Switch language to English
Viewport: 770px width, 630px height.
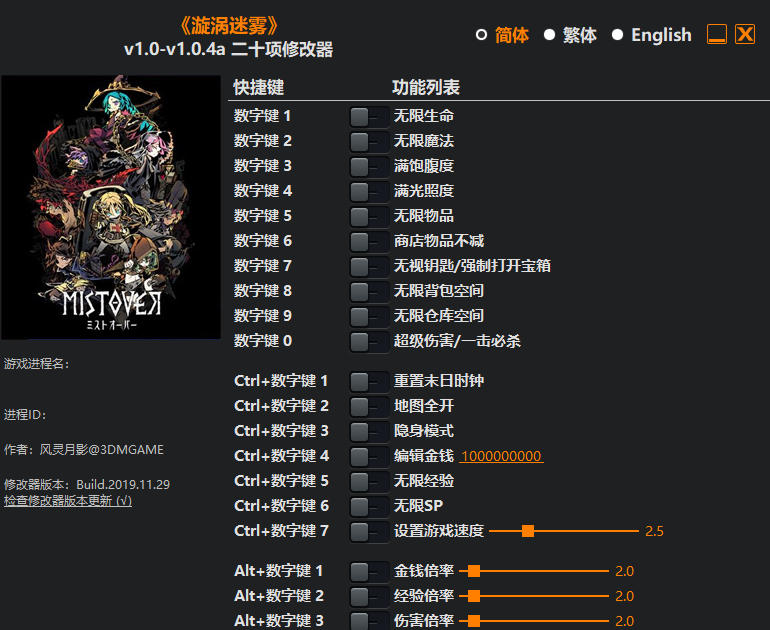[618, 35]
